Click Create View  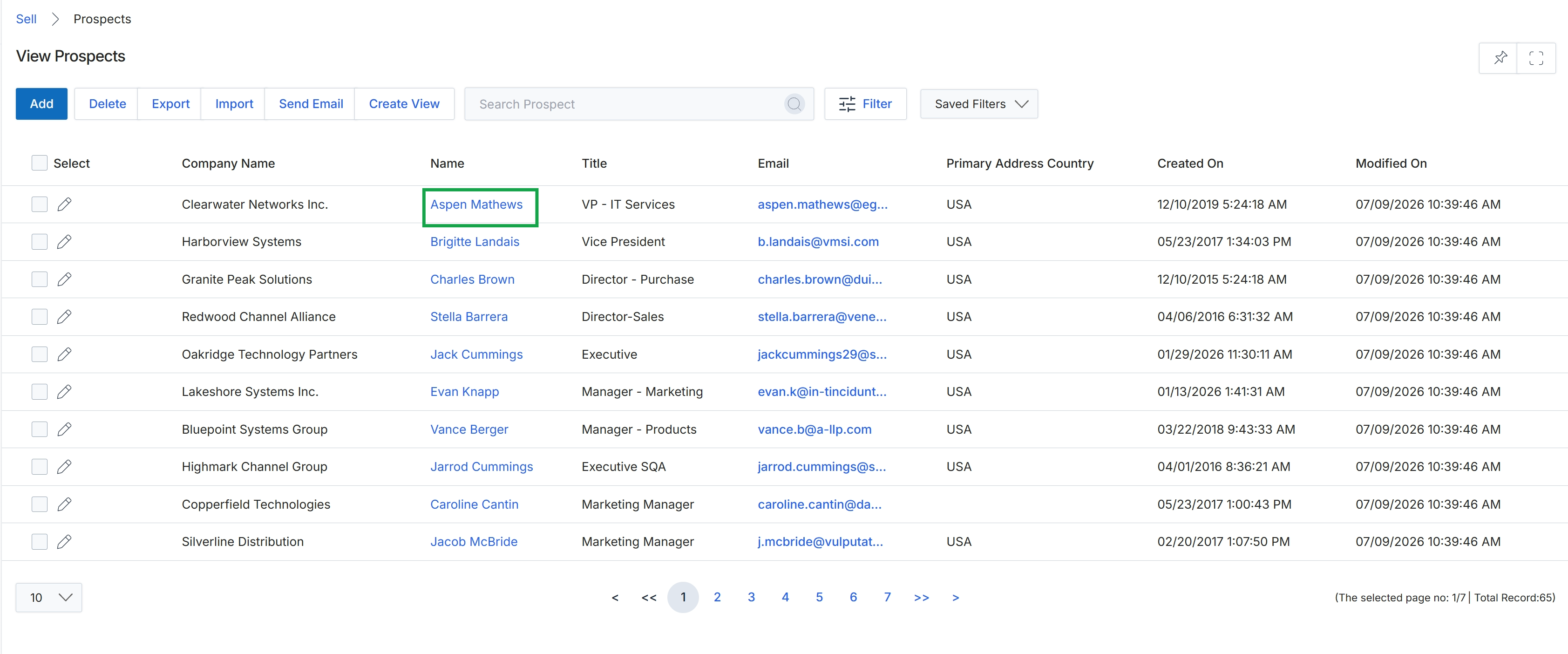click(x=404, y=104)
